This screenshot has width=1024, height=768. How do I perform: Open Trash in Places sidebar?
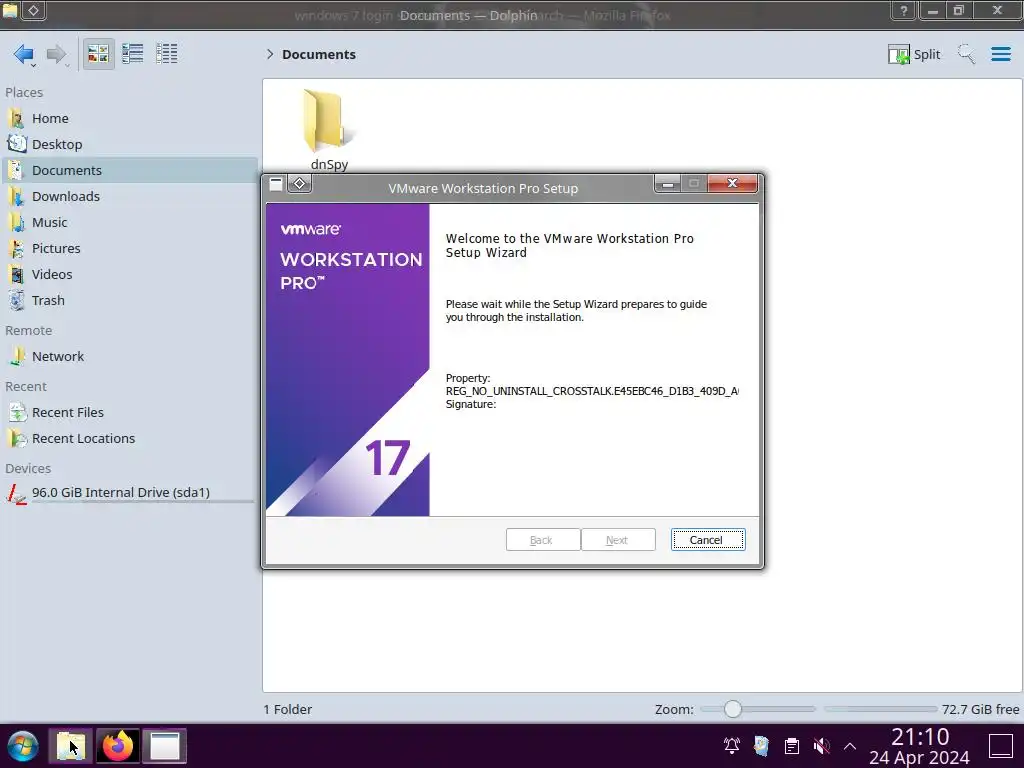point(129,301)
